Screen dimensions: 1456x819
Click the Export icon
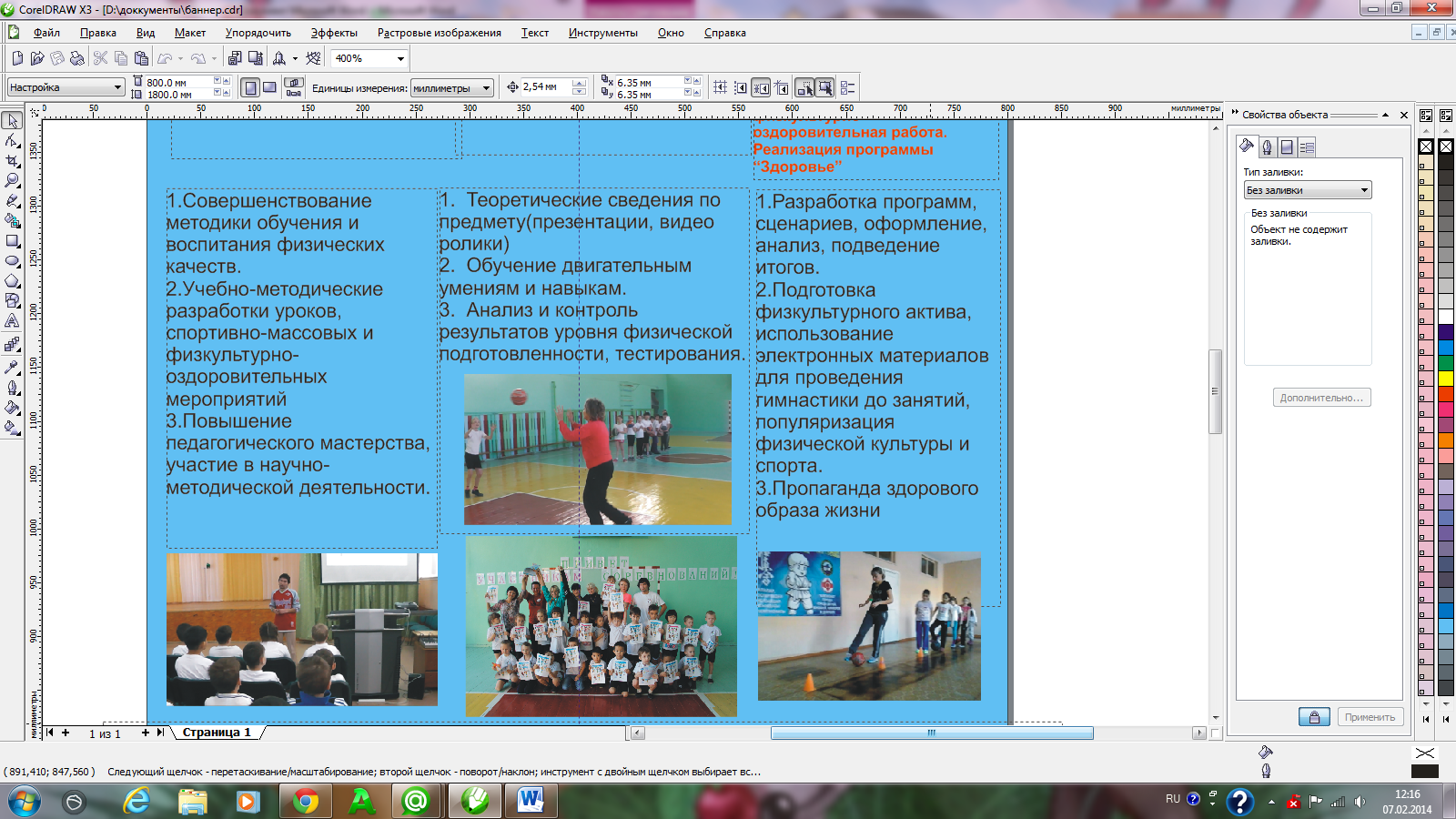pos(256,58)
